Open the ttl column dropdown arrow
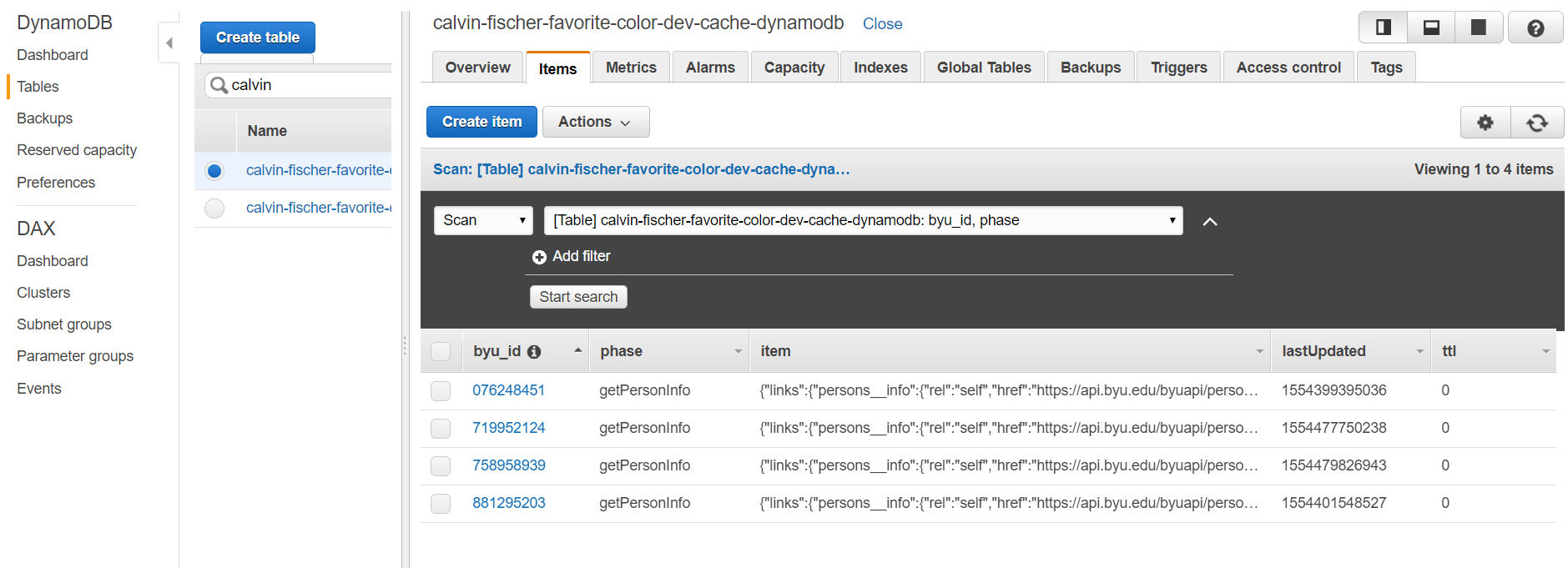The image size is (1568, 568). coord(1545,352)
